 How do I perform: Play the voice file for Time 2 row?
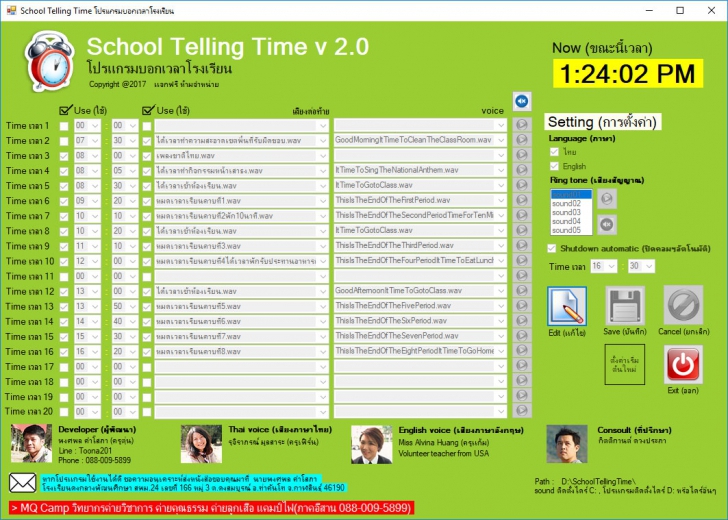[522, 140]
